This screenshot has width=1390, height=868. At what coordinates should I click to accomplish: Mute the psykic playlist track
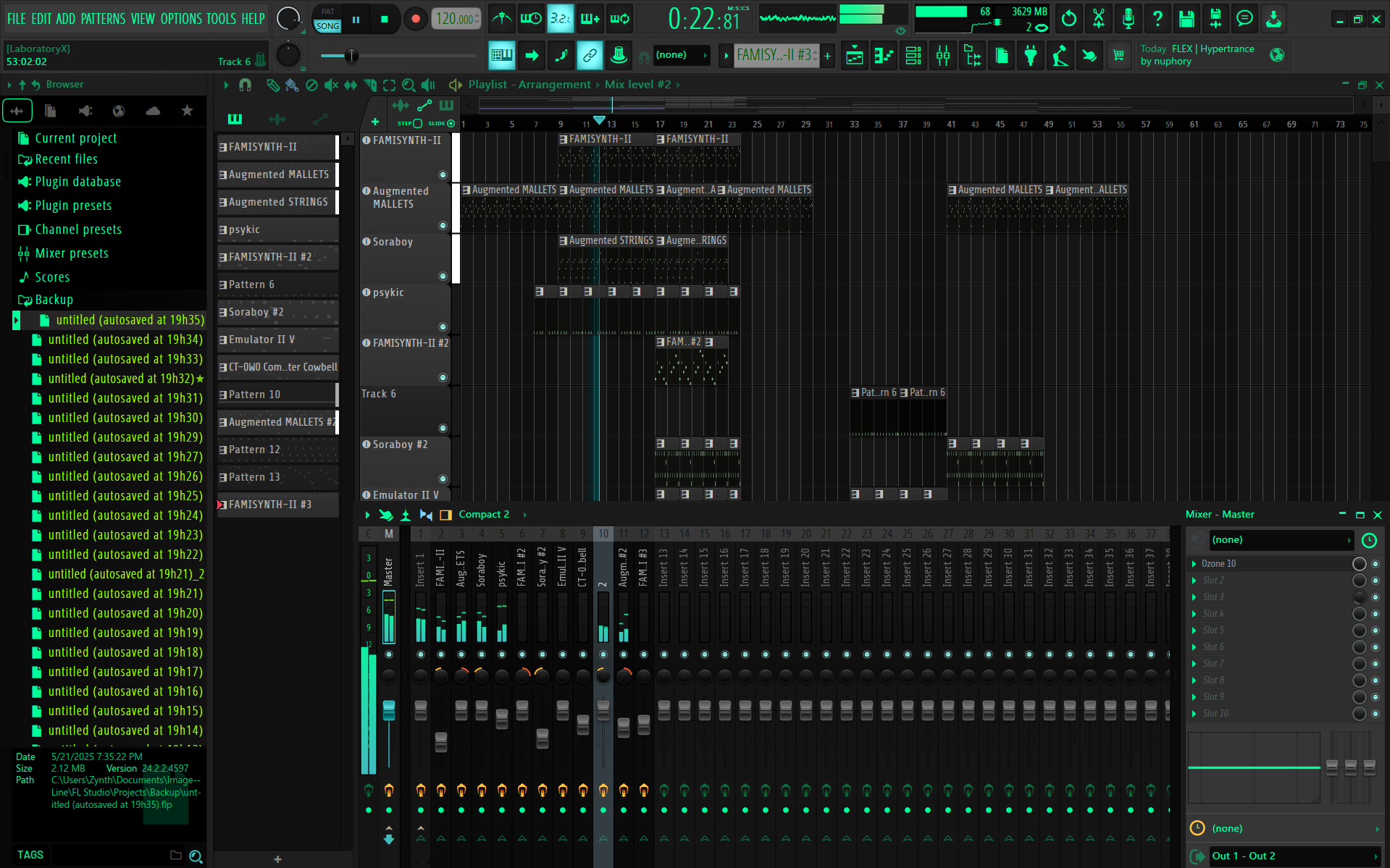(443, 326)
